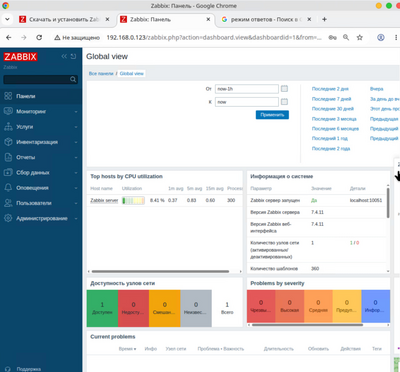
Task: Select Последние 7 дней time range
Action: (x=331, y=99)
